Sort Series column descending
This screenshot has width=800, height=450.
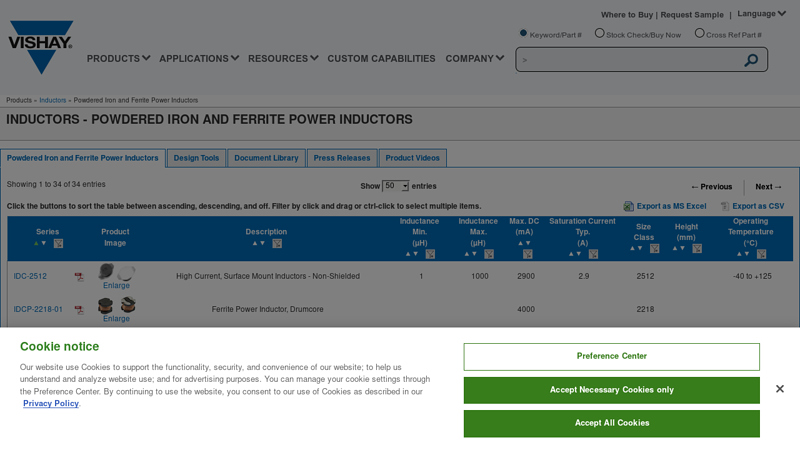point(44,243)
